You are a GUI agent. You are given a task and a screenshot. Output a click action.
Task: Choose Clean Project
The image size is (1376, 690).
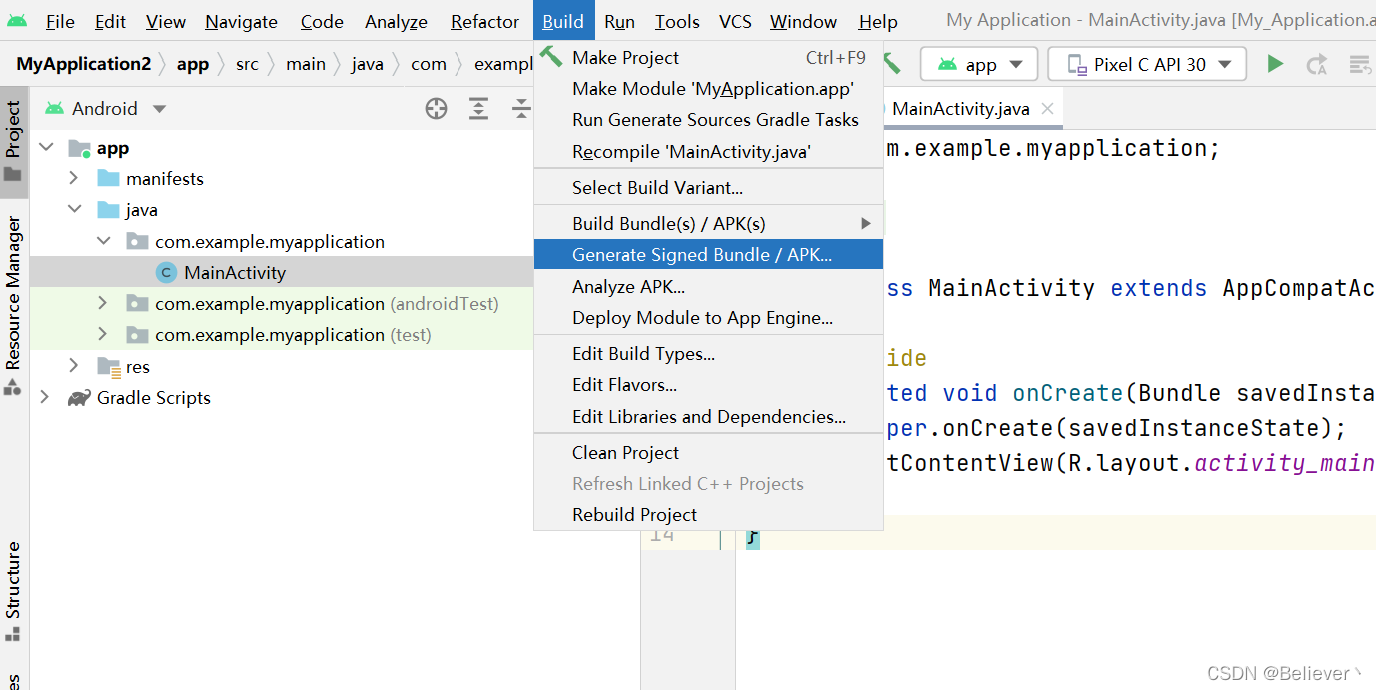pyautogui.click(x=708, y=453)
